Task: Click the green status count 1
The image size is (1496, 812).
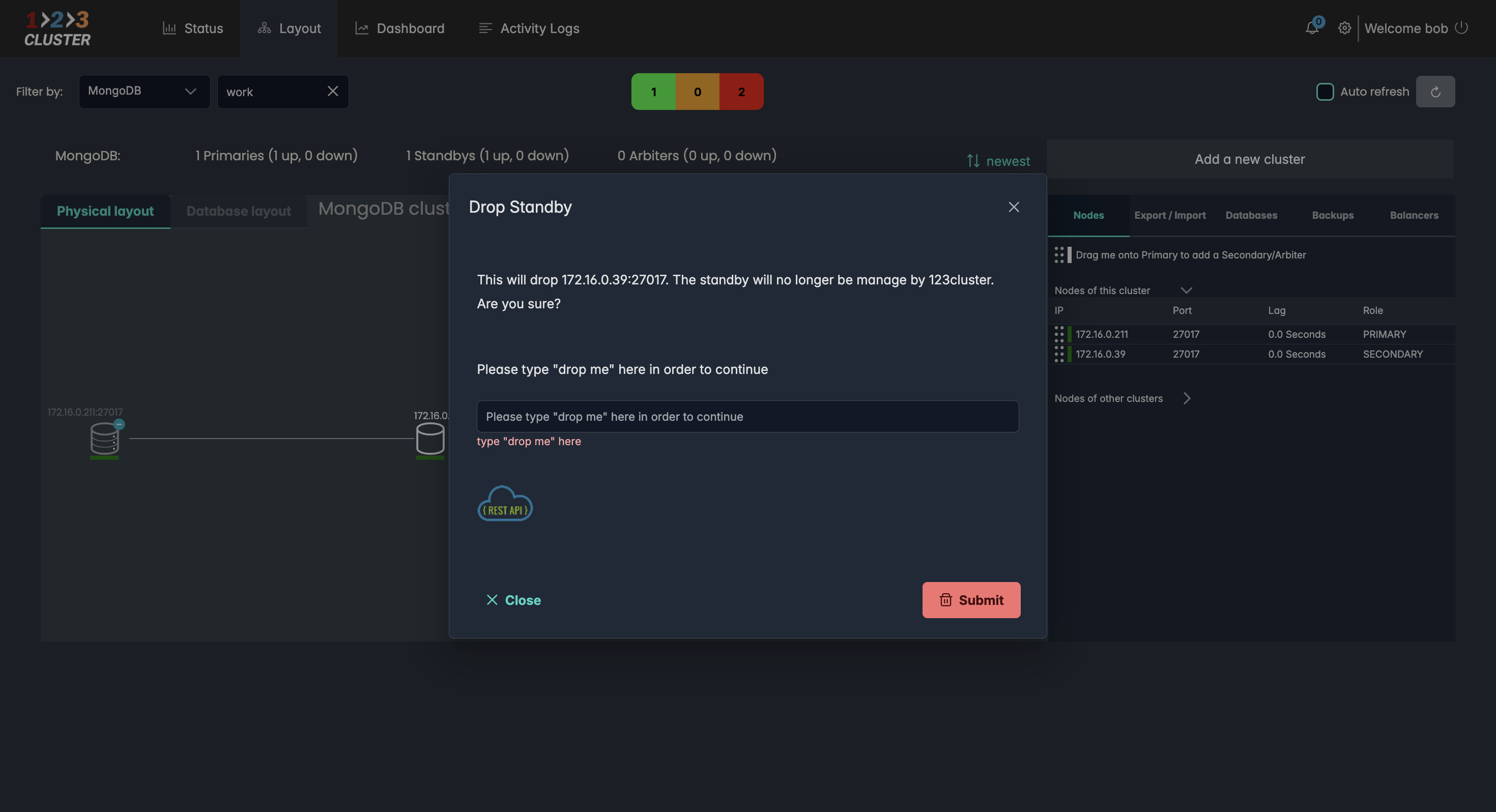Action: (x=653, y=92)
